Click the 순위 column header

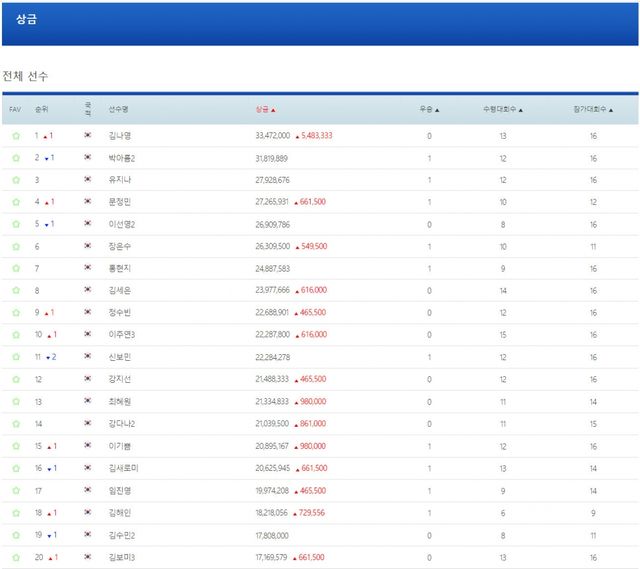(41, 109)
